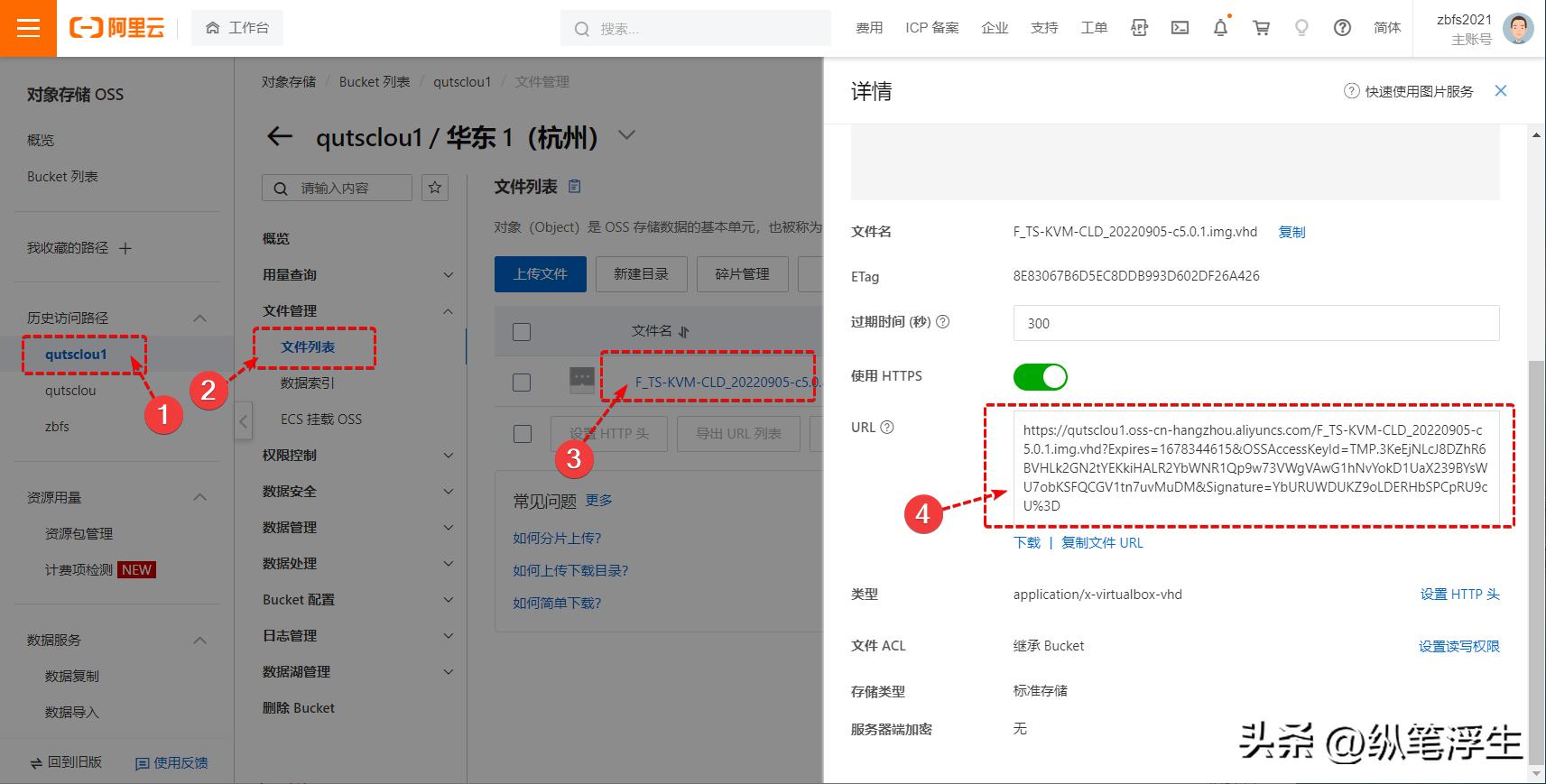Open the 工作台 workbench tab
Image resolution: width=1546 pixels, height=784 pixels.
[237, 28]
